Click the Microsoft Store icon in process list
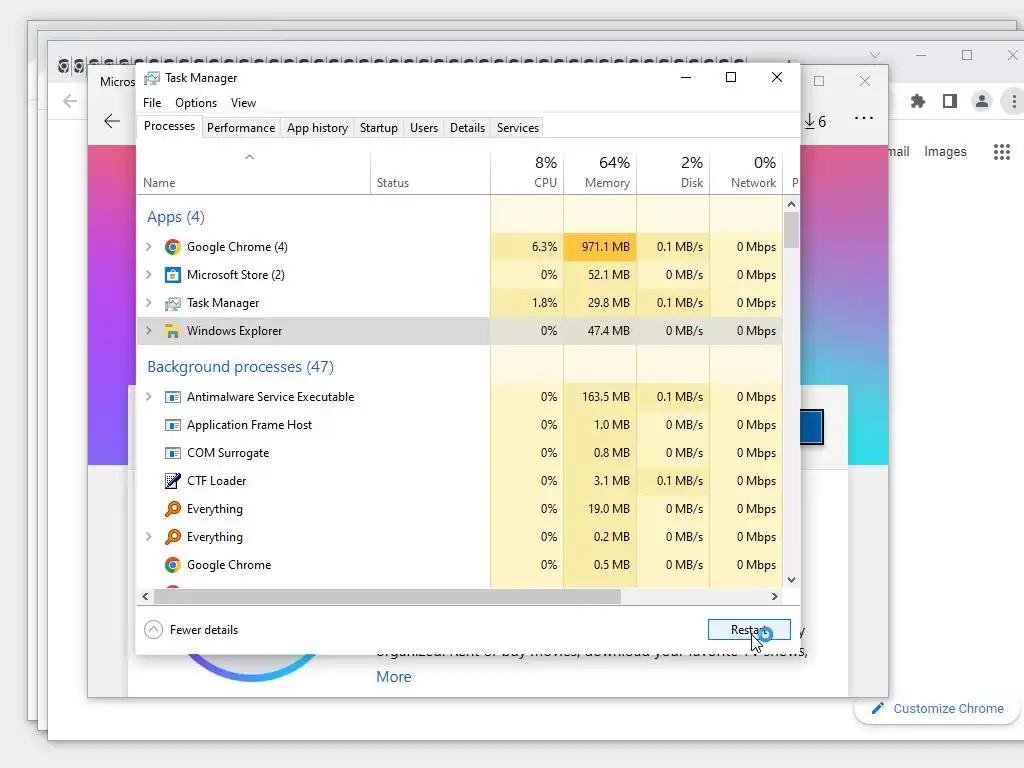Viewport: 1024px width, 768px height. click(172, 275)
